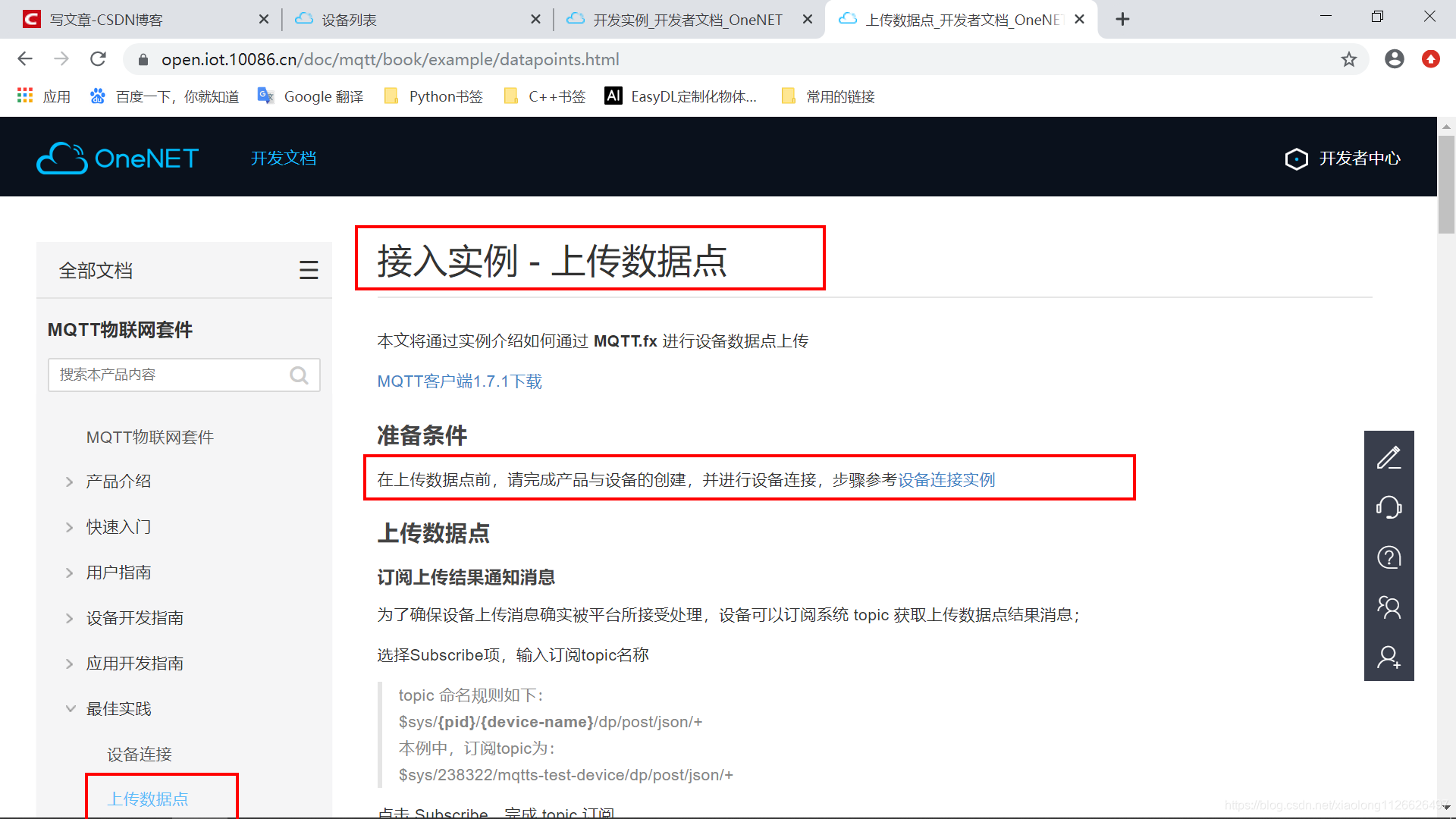
Task: Click the sidebar search input field
Action: (x=179, y=375)
